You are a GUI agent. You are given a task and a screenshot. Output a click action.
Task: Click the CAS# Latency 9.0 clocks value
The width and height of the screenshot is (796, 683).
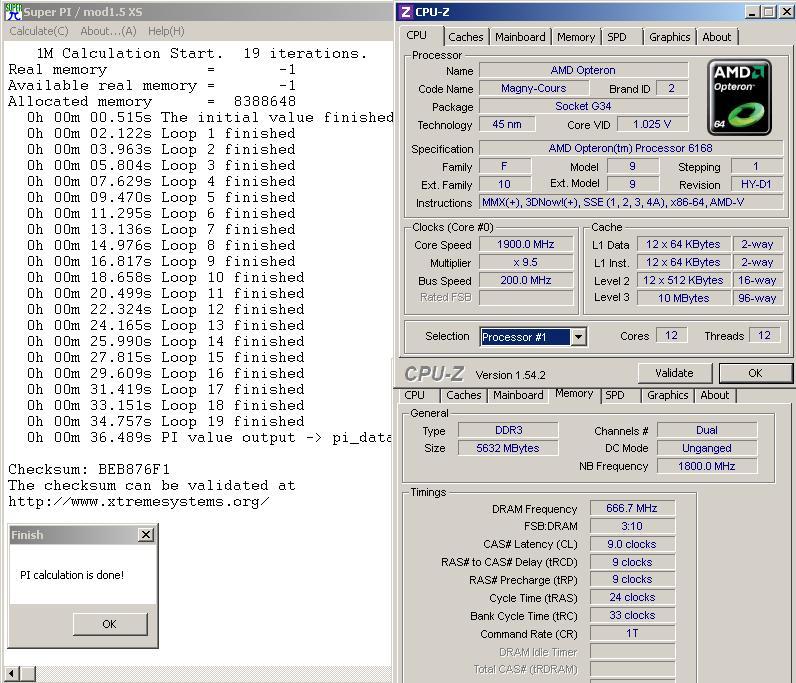[632, 544]
